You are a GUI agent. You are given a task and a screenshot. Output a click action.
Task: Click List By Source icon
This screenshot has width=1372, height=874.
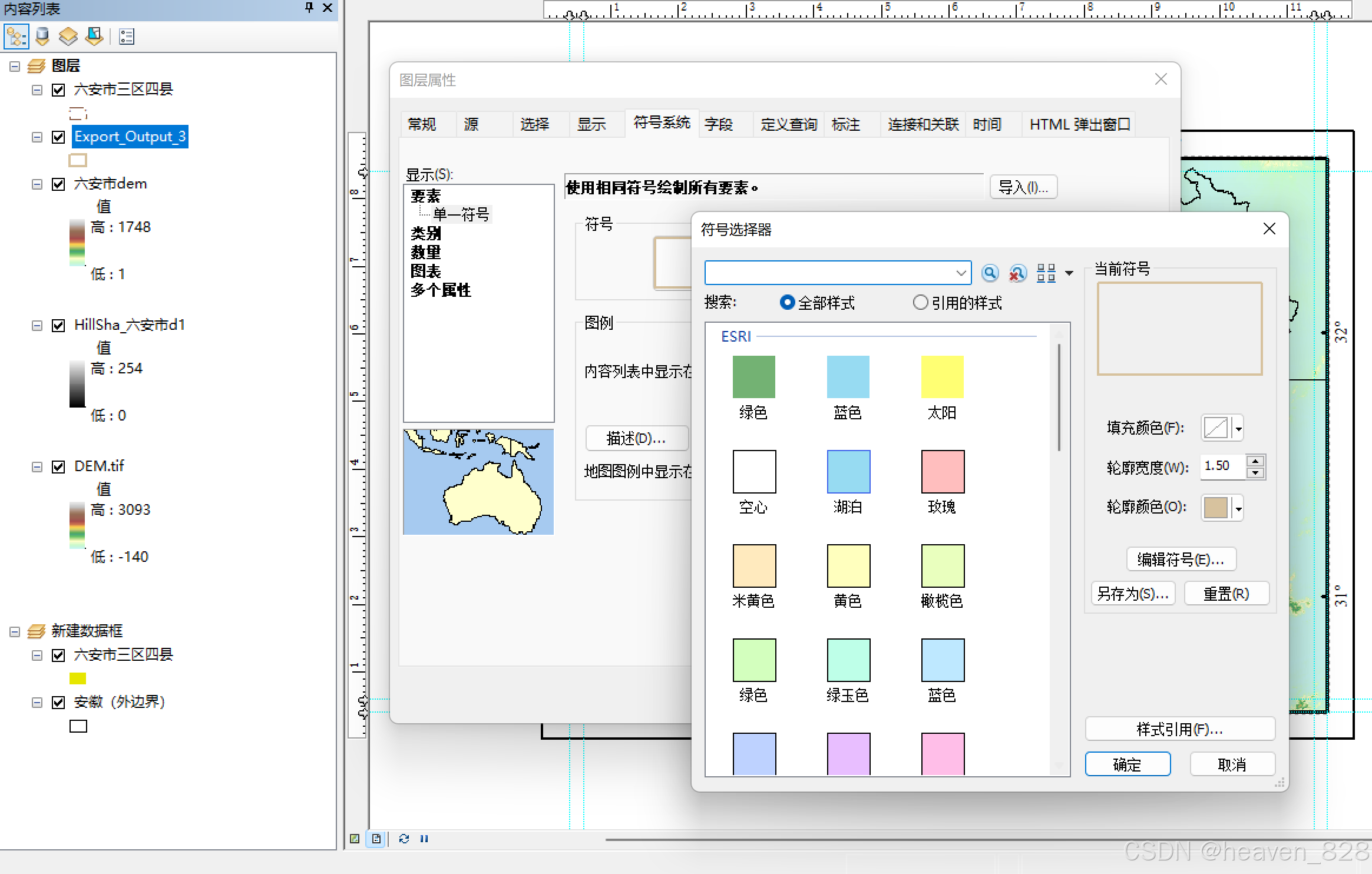point(42,37)
